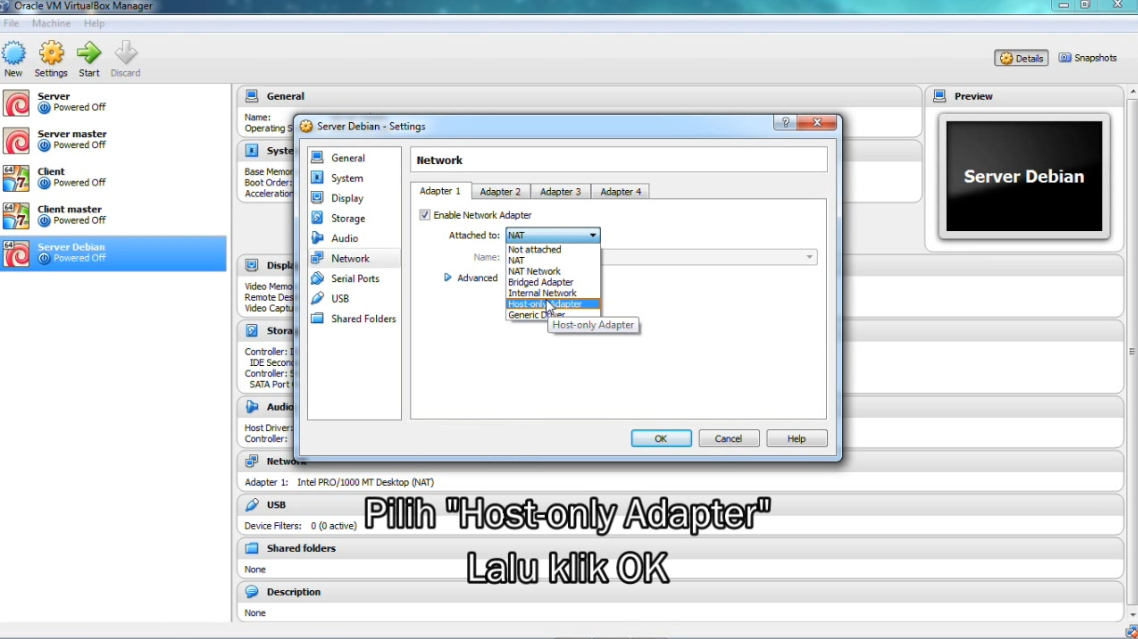Click the General section icon in details pane
1138x639 pixels.
252,96
